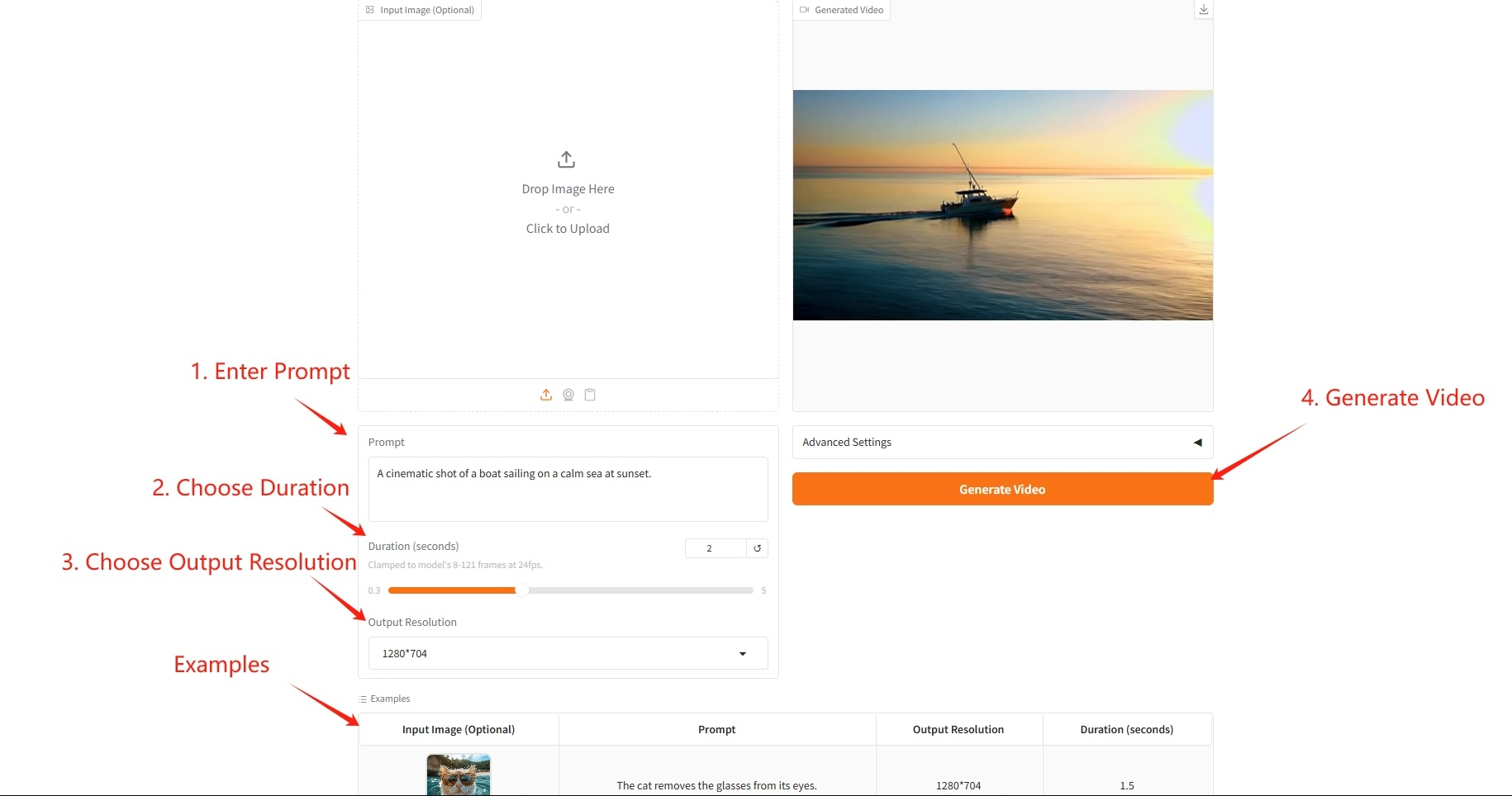Screen dimensions: 1512x796
Task: Download the generated video via download icon
Action: 1204,9
